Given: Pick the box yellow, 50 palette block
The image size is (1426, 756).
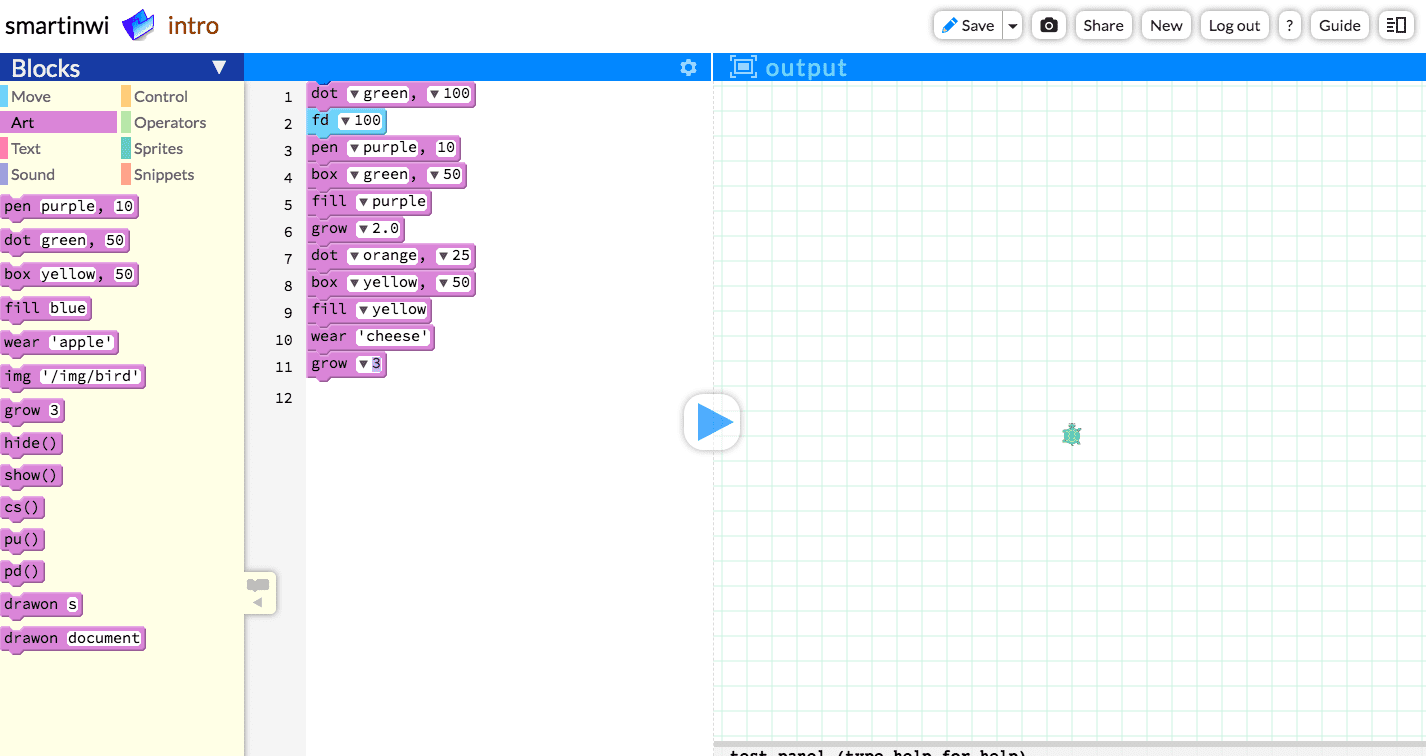Looking at the screenshot, I should click(69, 275).
